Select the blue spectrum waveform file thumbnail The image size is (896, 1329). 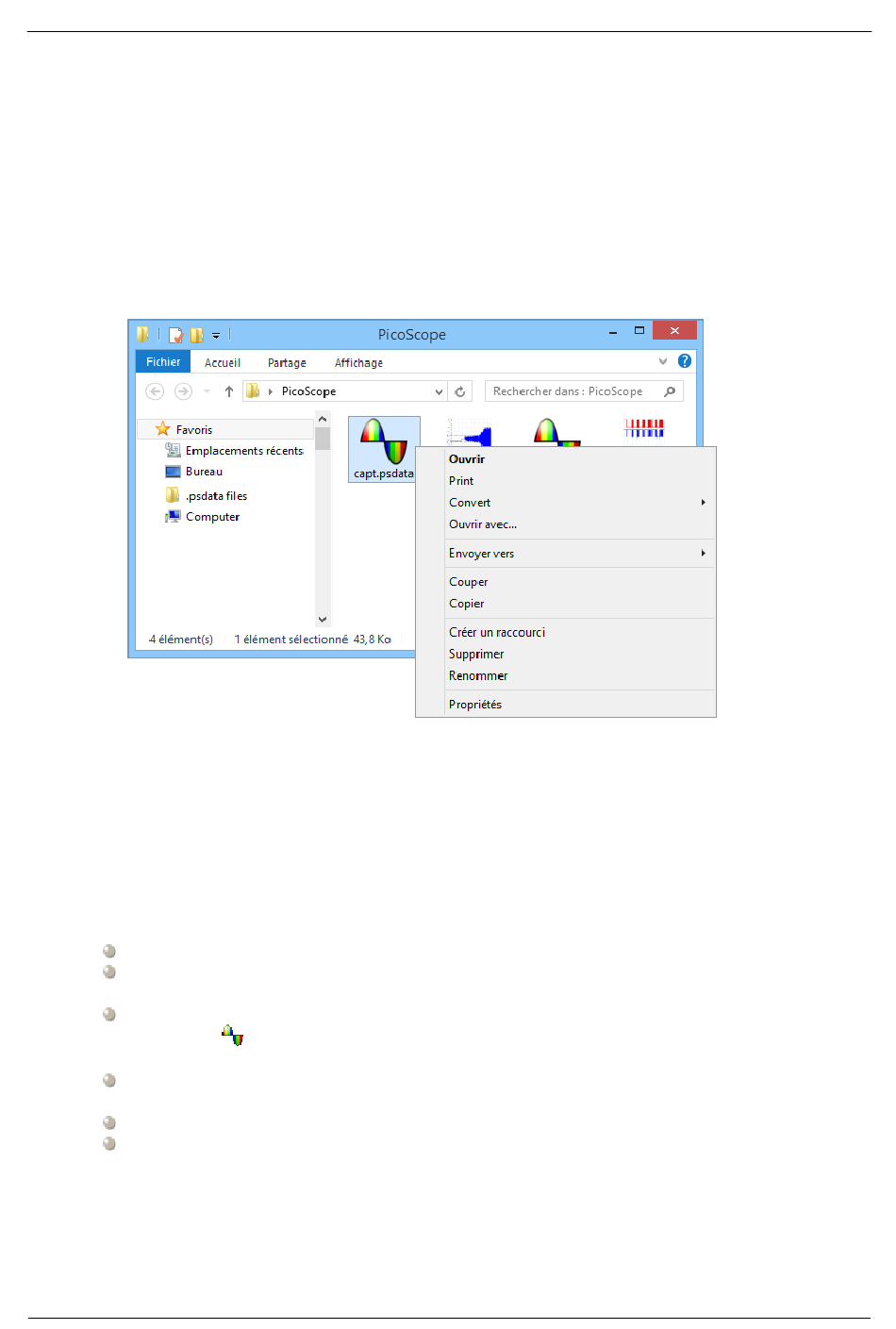(470, 434)
